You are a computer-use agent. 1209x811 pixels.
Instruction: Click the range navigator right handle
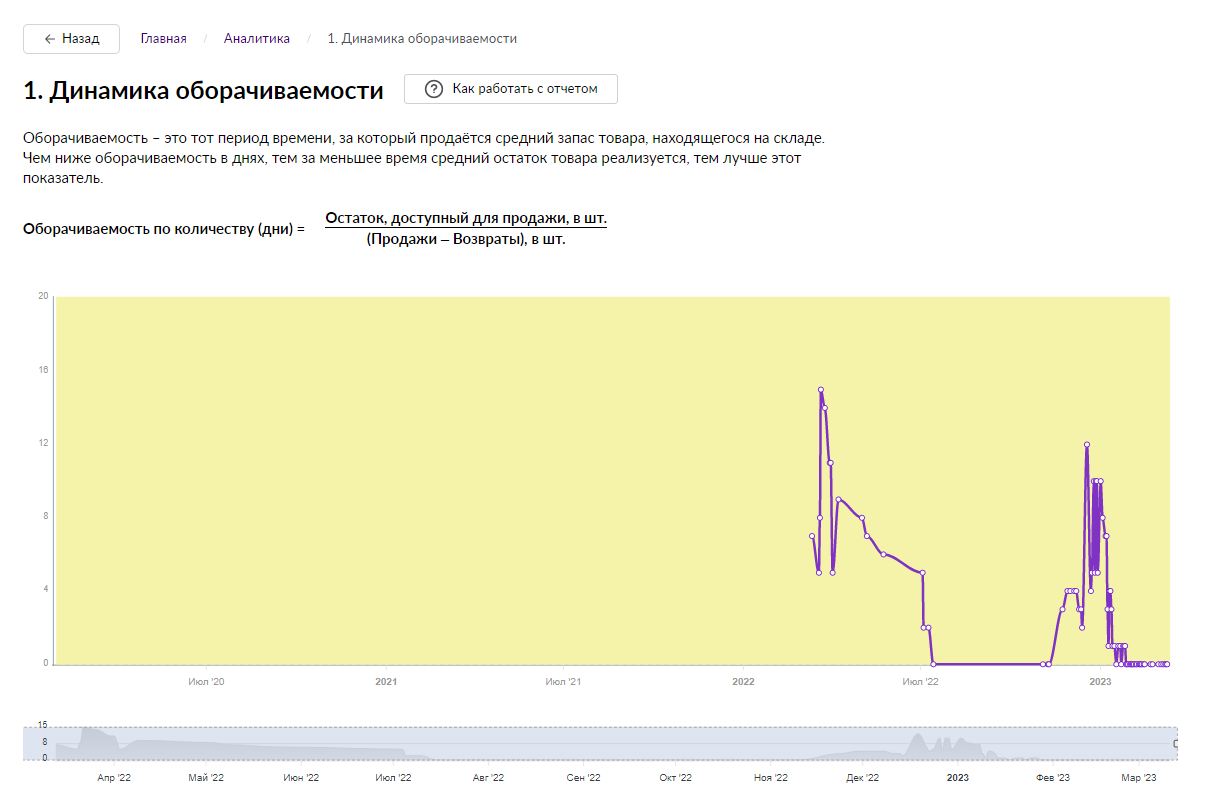point(1176,743)
